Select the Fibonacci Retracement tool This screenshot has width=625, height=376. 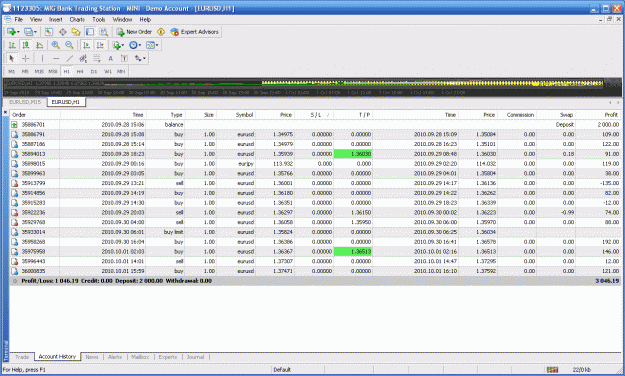point(97,58)
